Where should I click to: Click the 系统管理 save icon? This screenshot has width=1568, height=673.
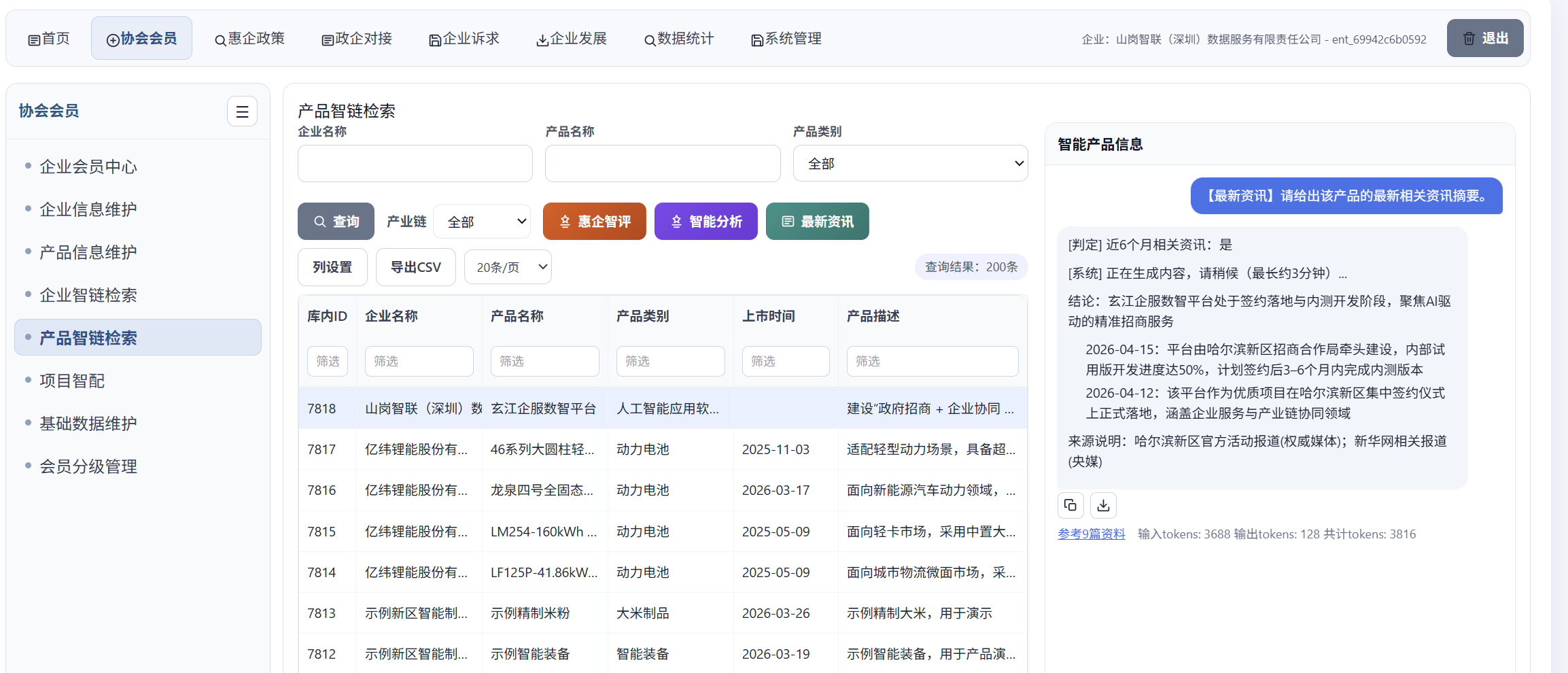[x=757, y=40]
